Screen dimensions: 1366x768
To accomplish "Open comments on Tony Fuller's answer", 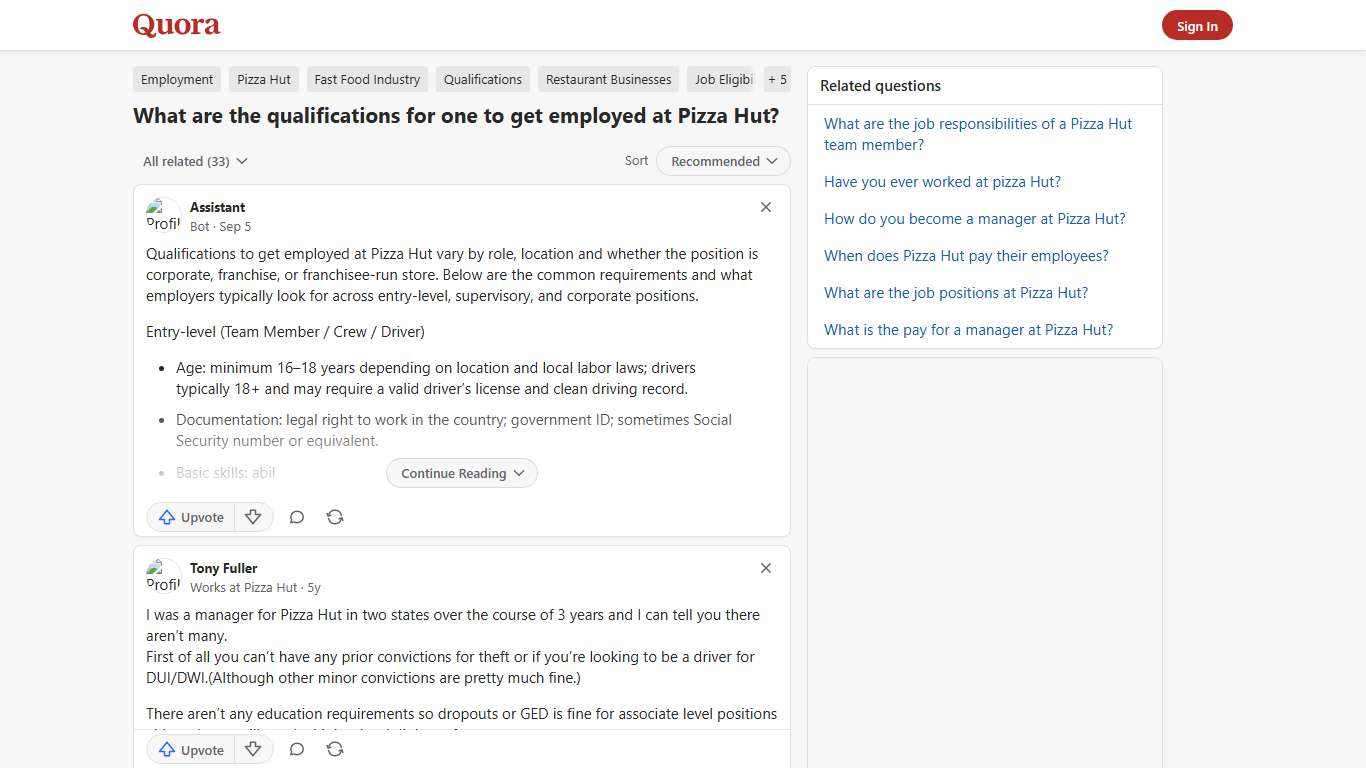I will click(296, 749).
